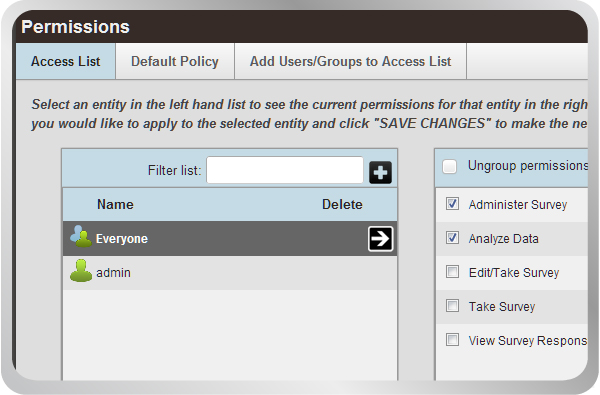This screenshot has width=600, height=395.
Task: Open Add Users/Groups to Access List tab
Action: (x=351, y=61)
